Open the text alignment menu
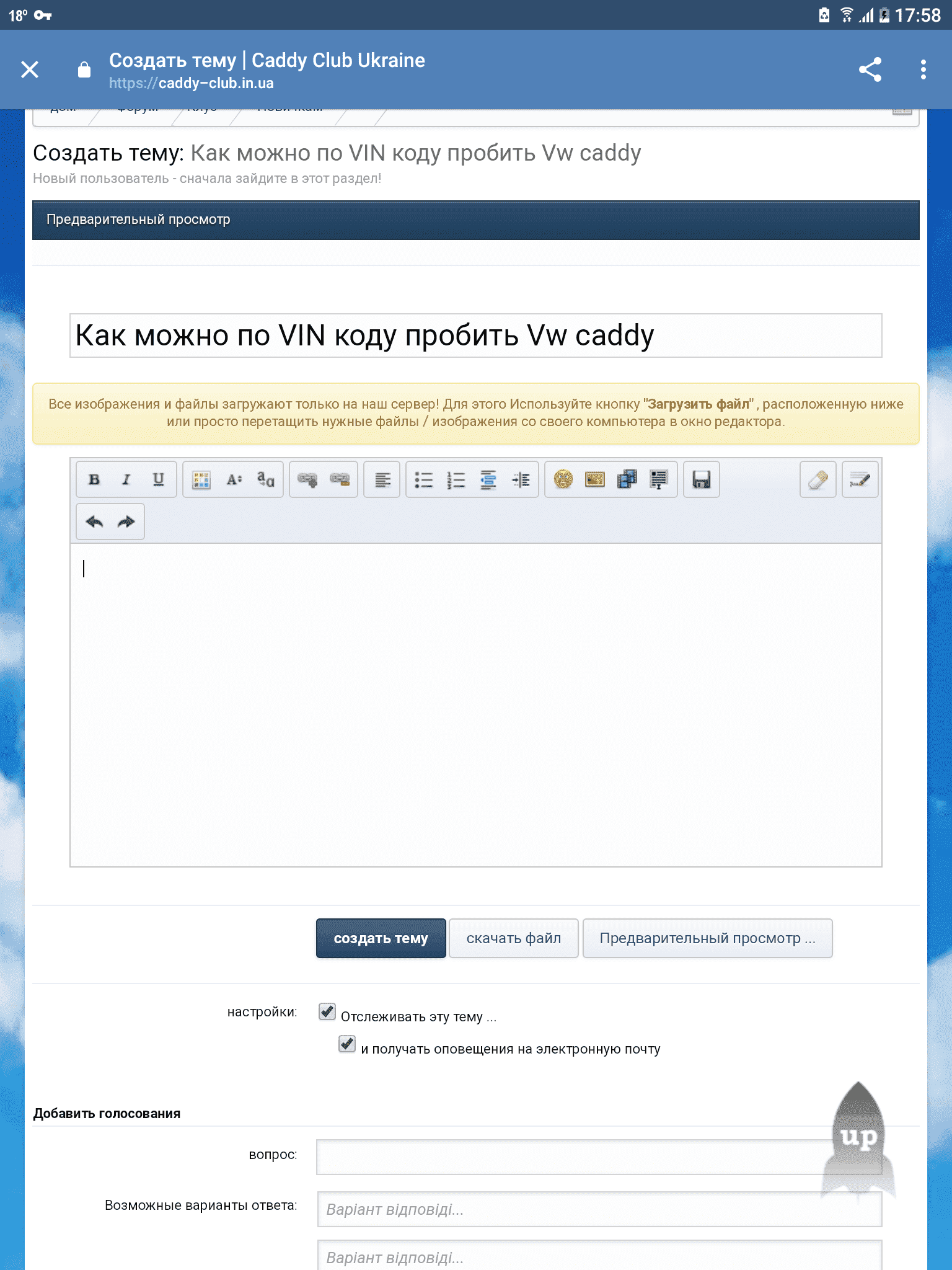 (x=382, y=479)
